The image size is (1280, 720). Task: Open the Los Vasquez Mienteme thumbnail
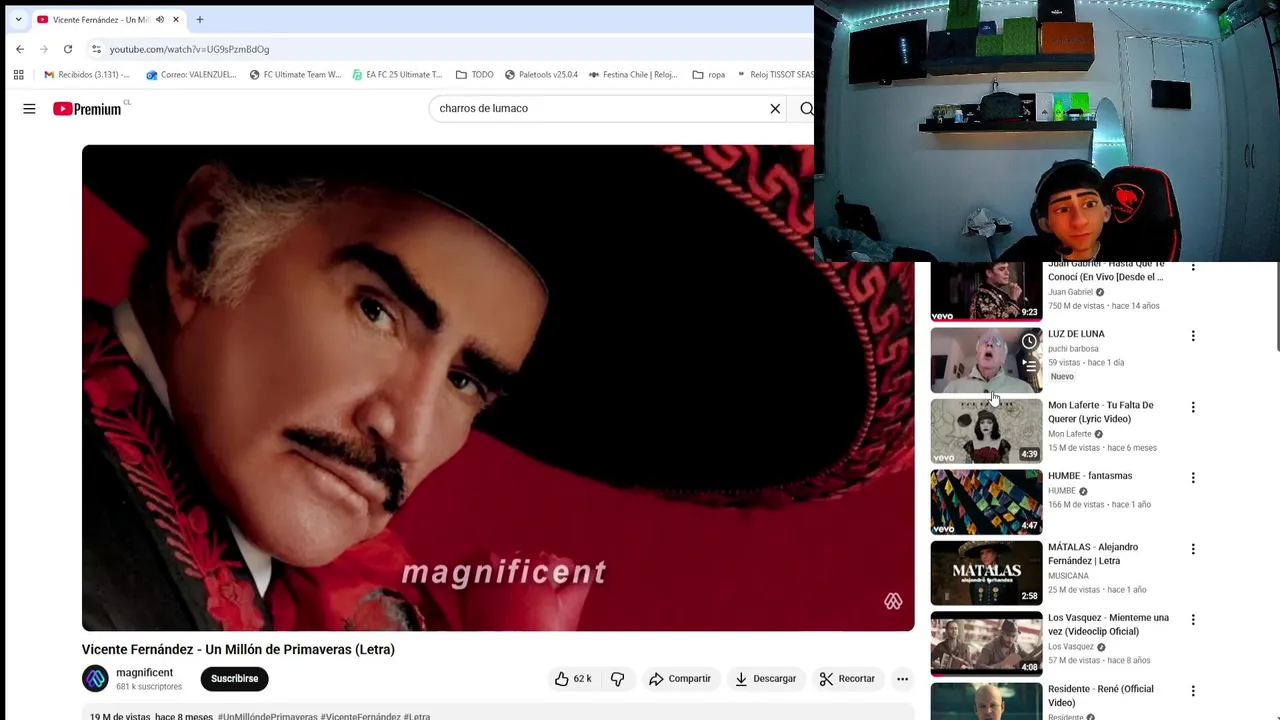(x=986, y=644)
